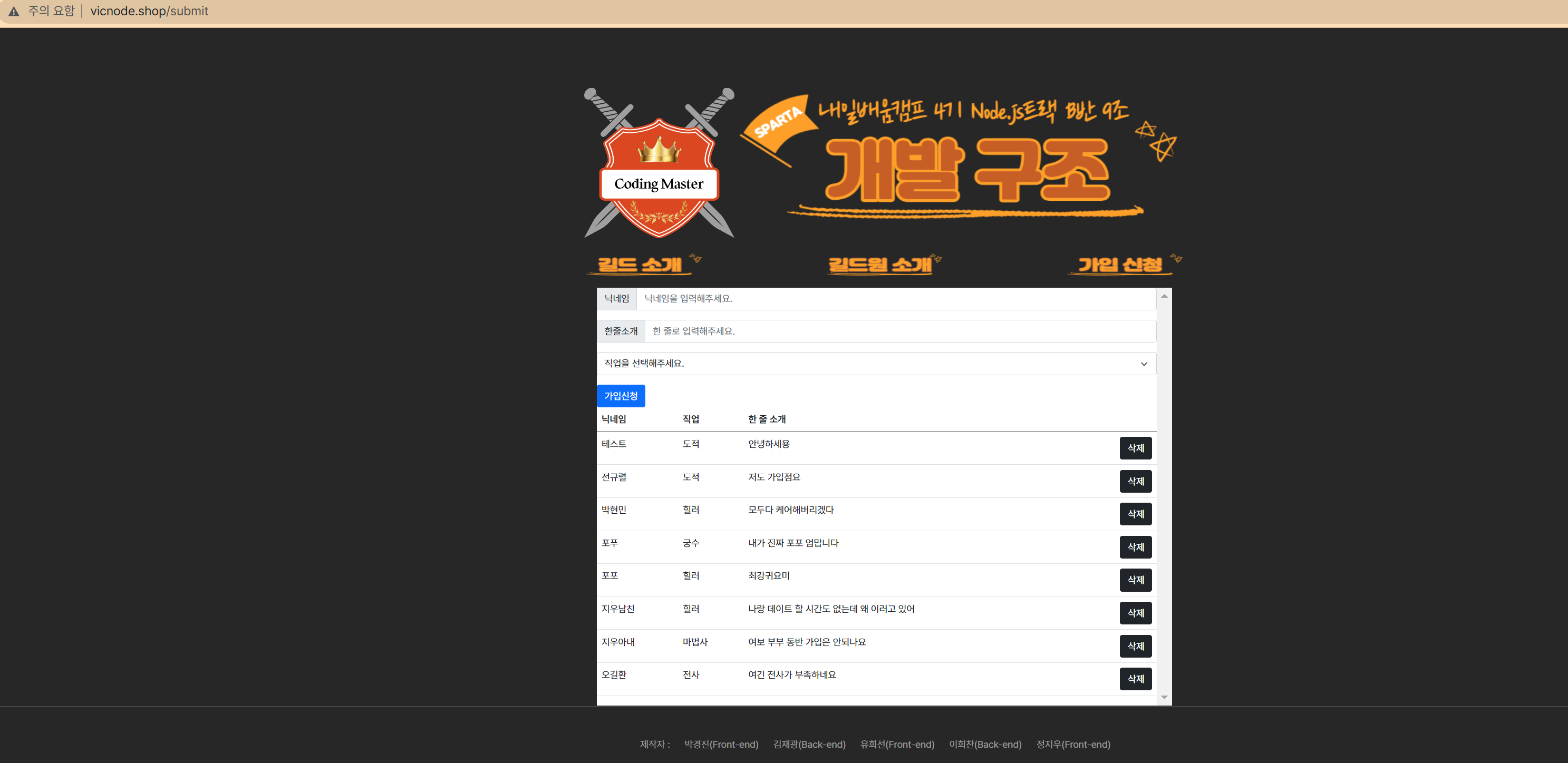Viewport: 1568px width, 763px height.
Task: Click the vicnode.shop/submit address bar
Action: (x=149, y=11)
